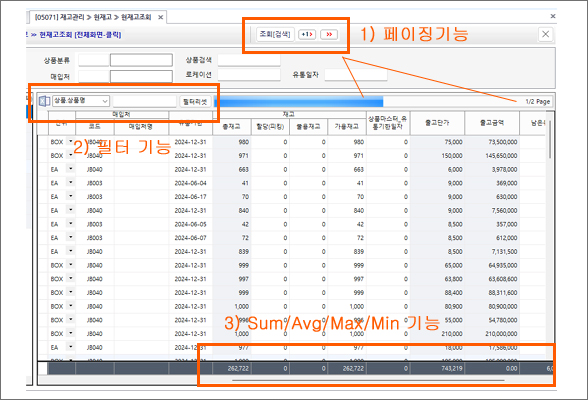Close the panel with the boxed X button

point(545,34)
